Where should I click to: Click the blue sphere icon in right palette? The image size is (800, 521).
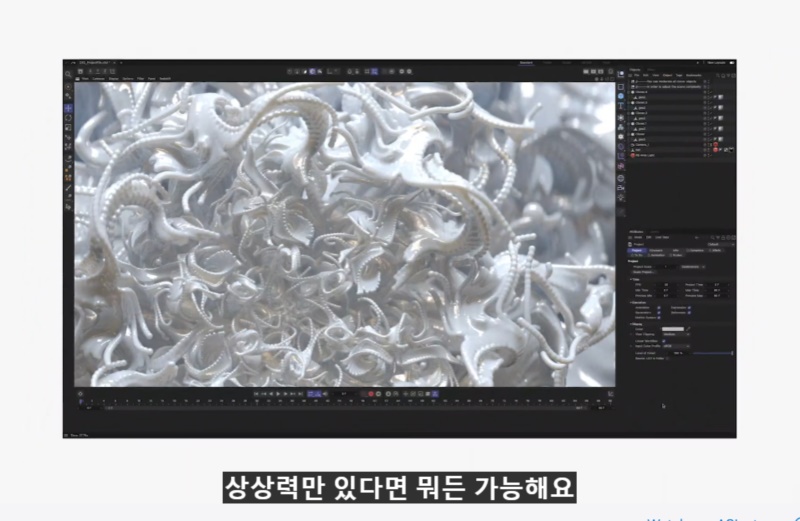point(621,96)
